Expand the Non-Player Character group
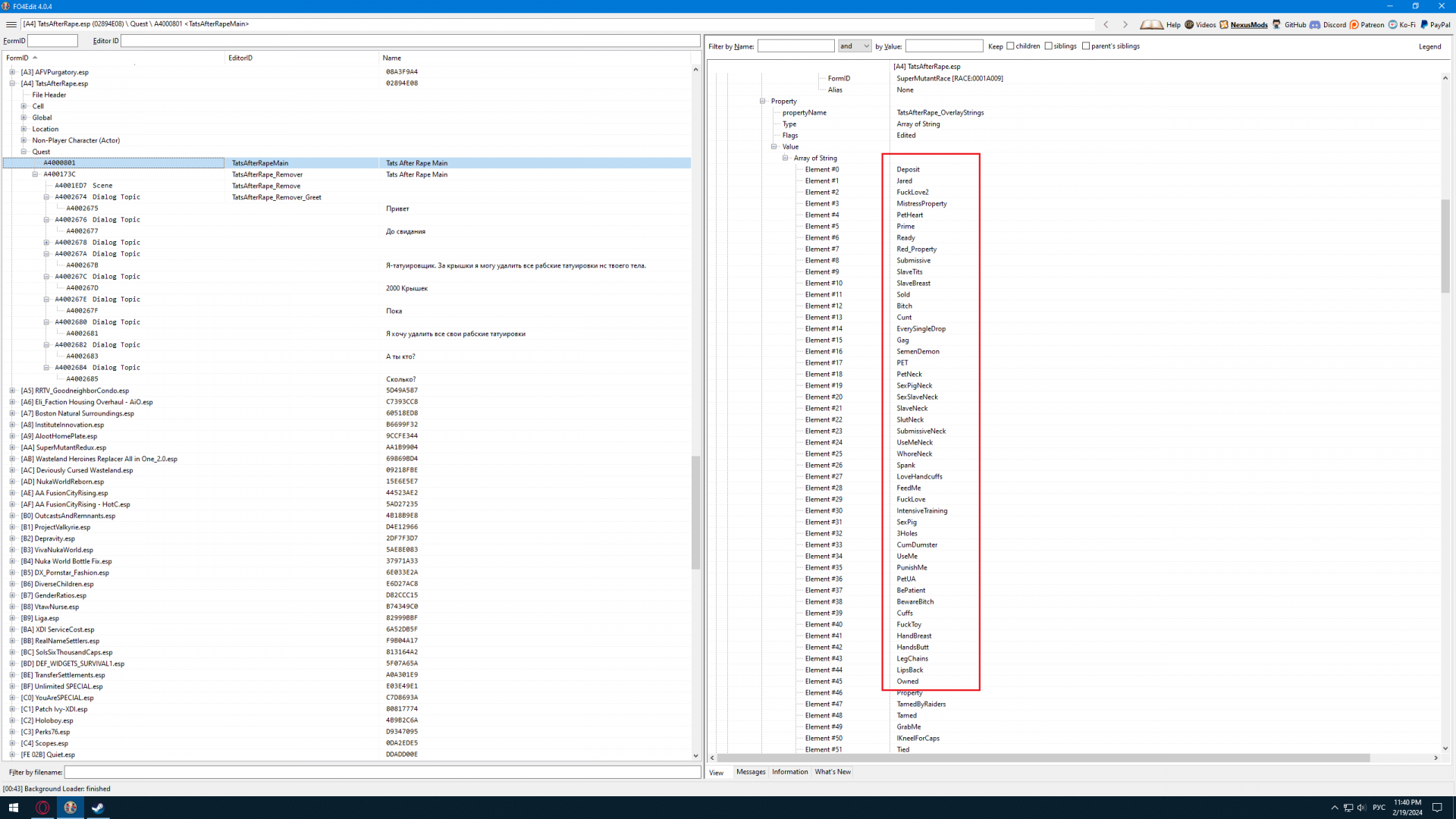1456x819 pixels. pos(24,140)
